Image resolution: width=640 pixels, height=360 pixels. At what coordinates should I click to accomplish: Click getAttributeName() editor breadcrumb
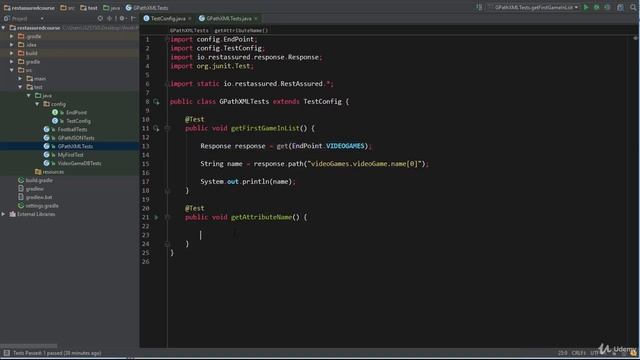pyautogui.click(x=241, y=31)
